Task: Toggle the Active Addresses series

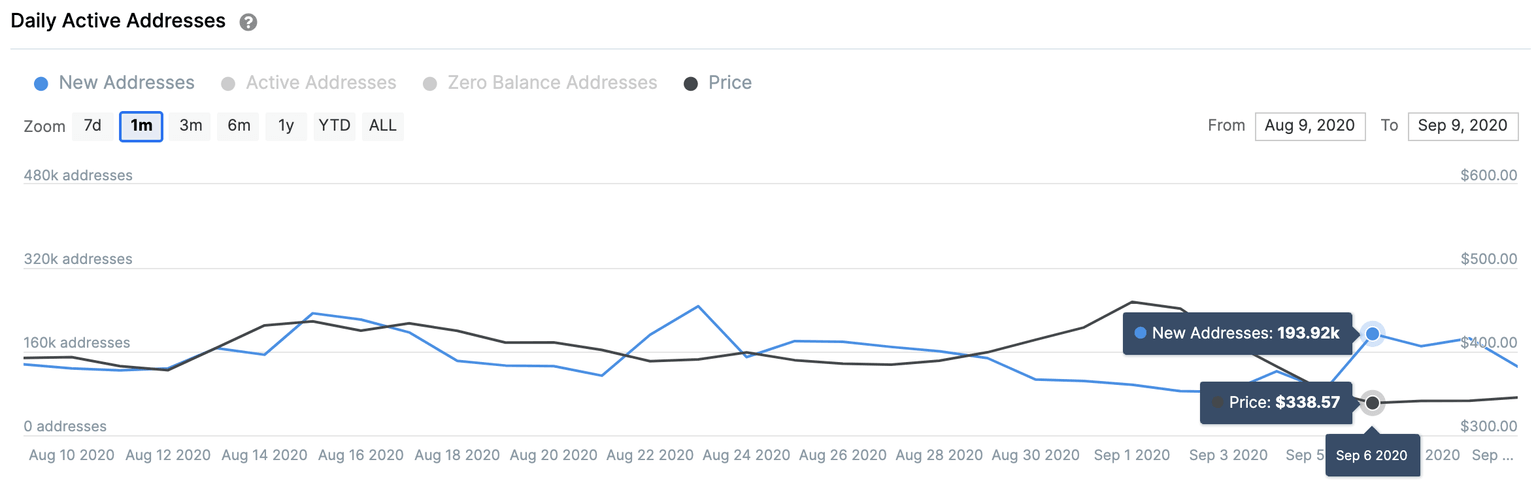Action: tap(320, 83)
